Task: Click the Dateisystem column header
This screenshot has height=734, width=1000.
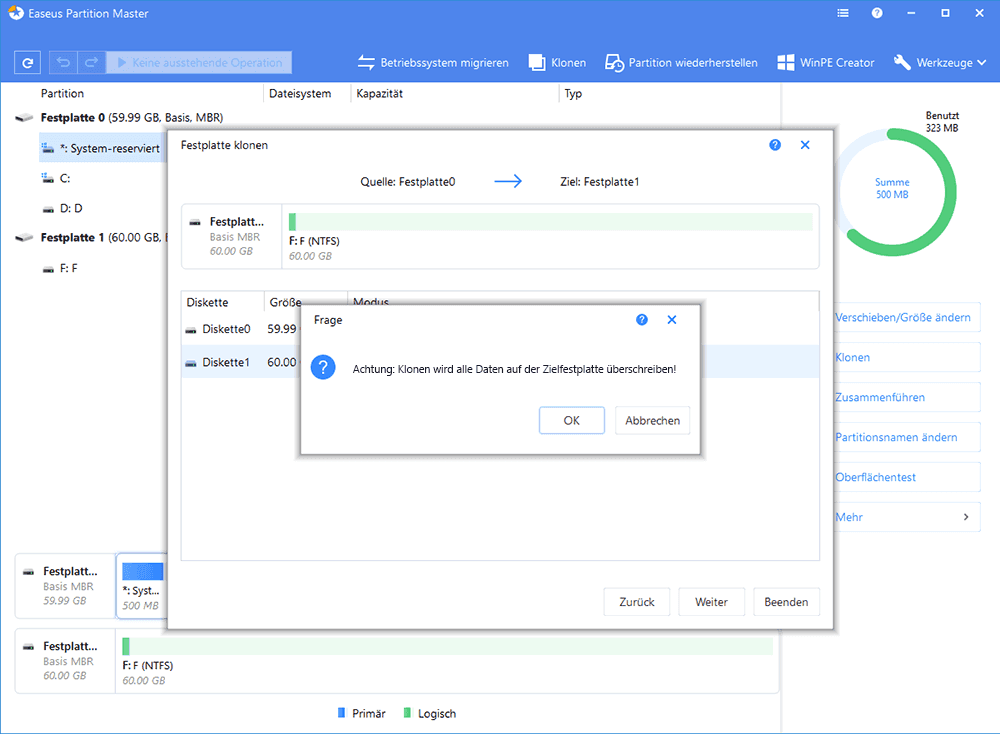Action: click(300, 94)
